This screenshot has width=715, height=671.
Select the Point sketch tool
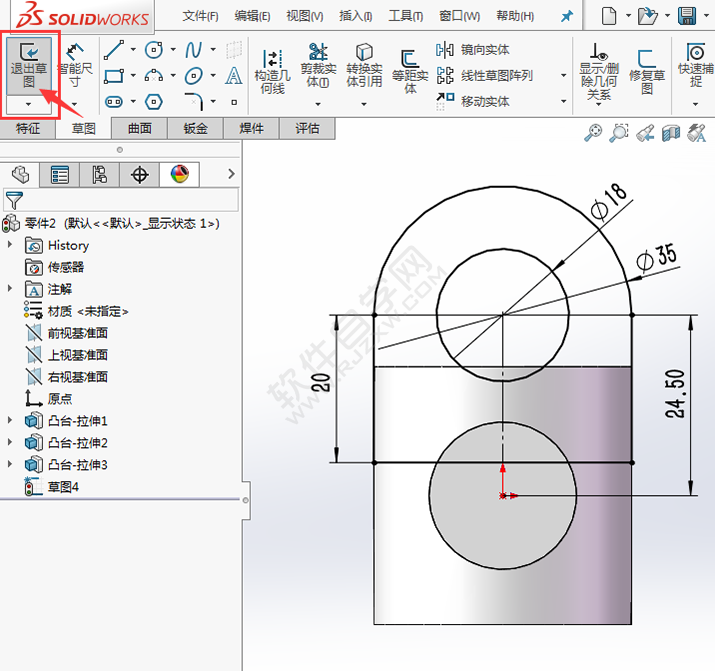[x=234, y=102]
